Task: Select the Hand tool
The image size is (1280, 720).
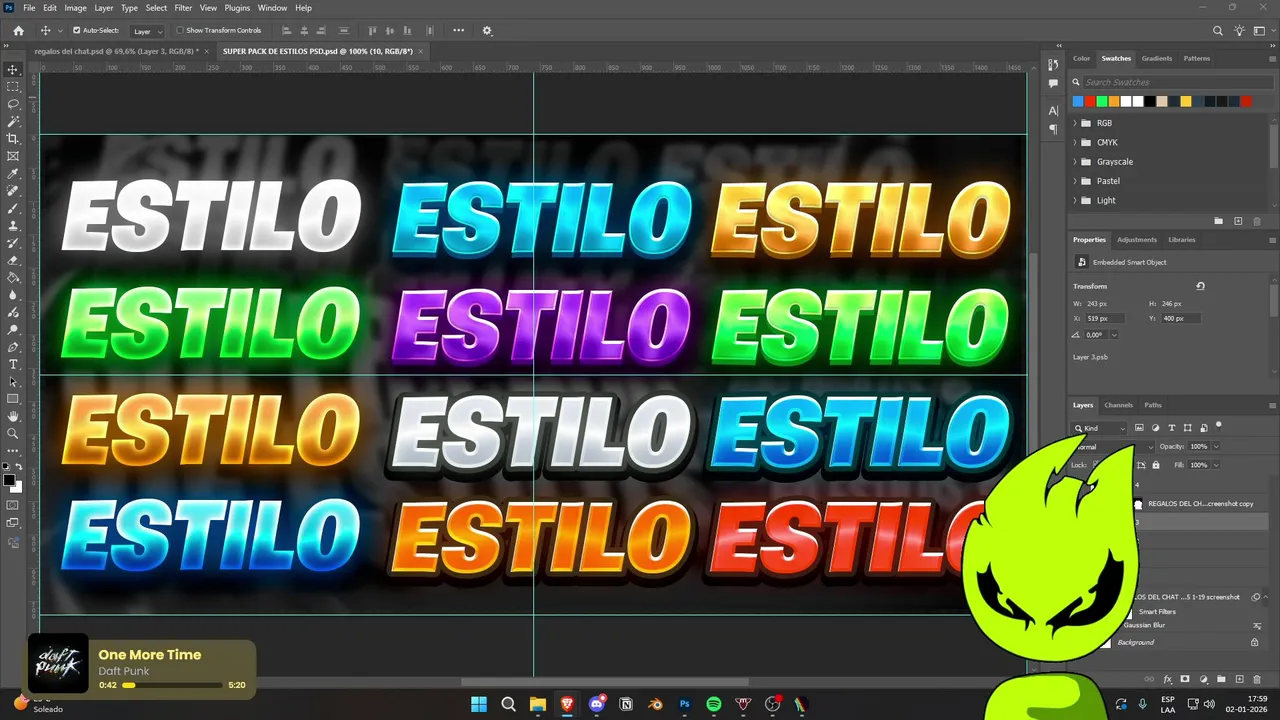Action: (13, 416)
